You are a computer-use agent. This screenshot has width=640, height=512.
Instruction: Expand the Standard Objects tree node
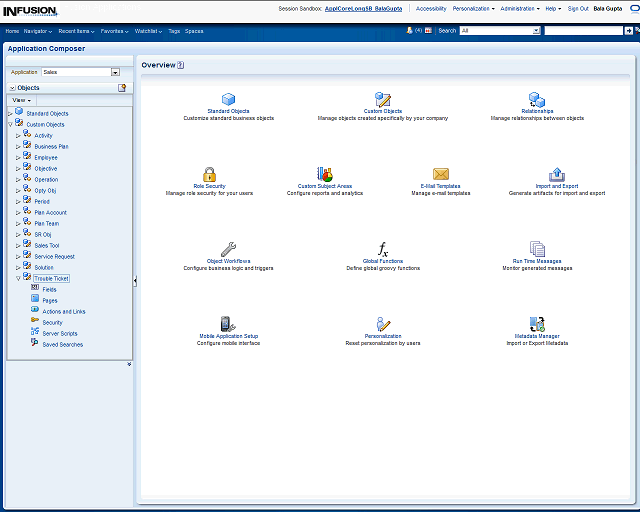pos(10,113)
